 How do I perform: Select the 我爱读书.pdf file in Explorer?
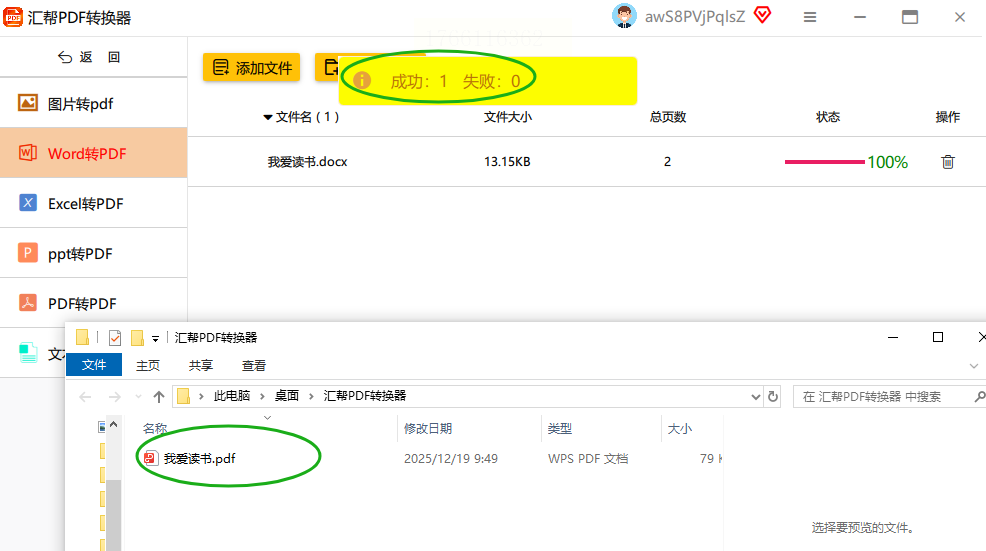click(199, 459)
